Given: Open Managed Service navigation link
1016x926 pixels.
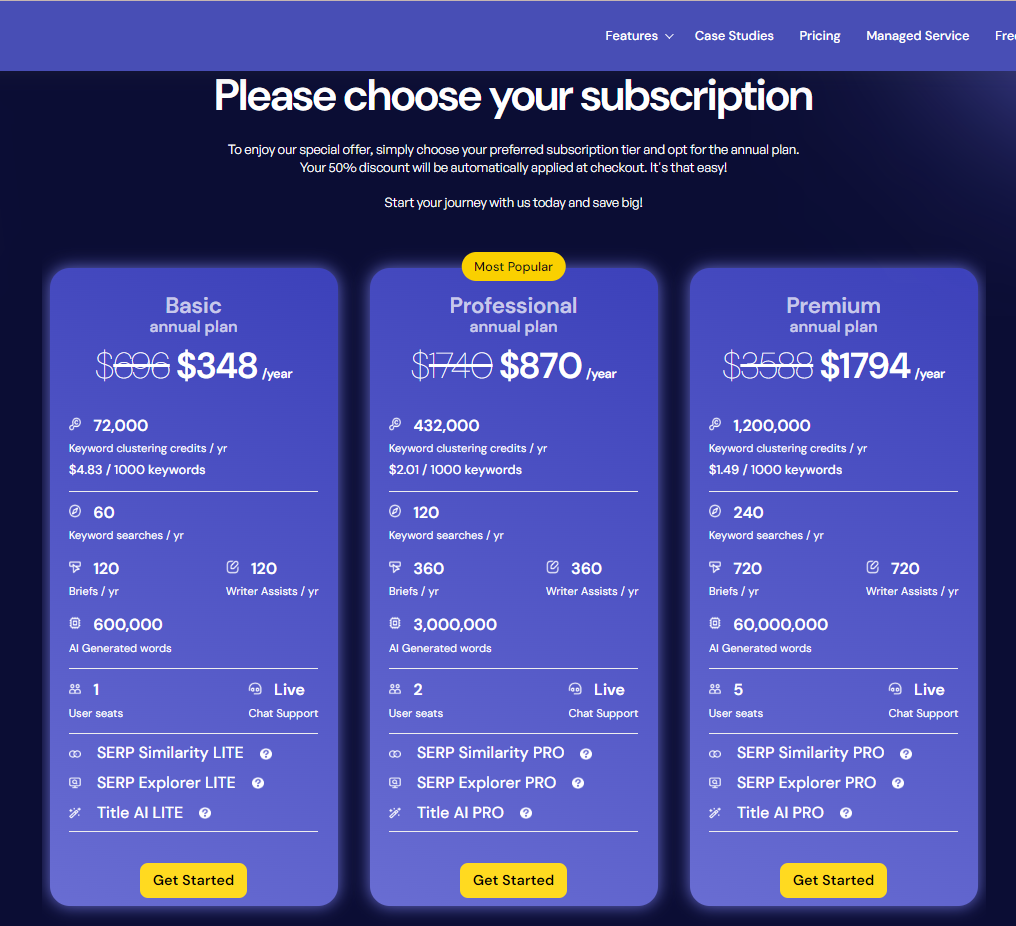Looking at the screenshot, I should pos(917,36).
